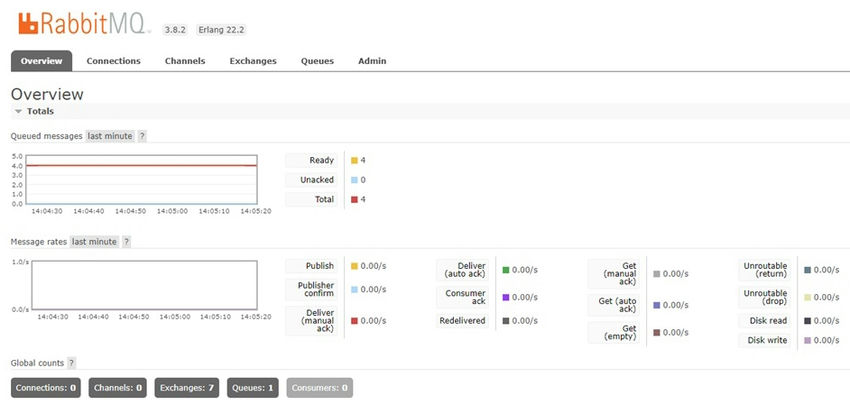Go to the Channels tab

click(185, 61)
